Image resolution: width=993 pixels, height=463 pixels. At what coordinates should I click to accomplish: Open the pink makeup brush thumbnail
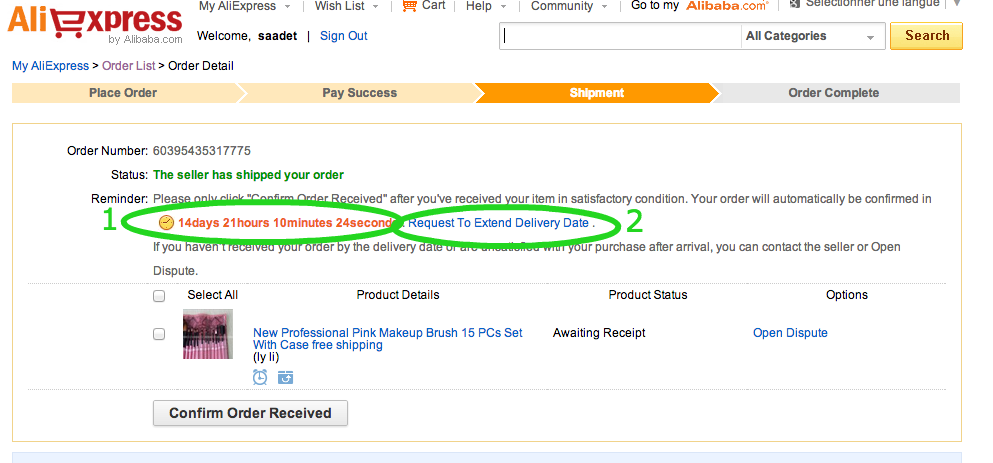208,334
